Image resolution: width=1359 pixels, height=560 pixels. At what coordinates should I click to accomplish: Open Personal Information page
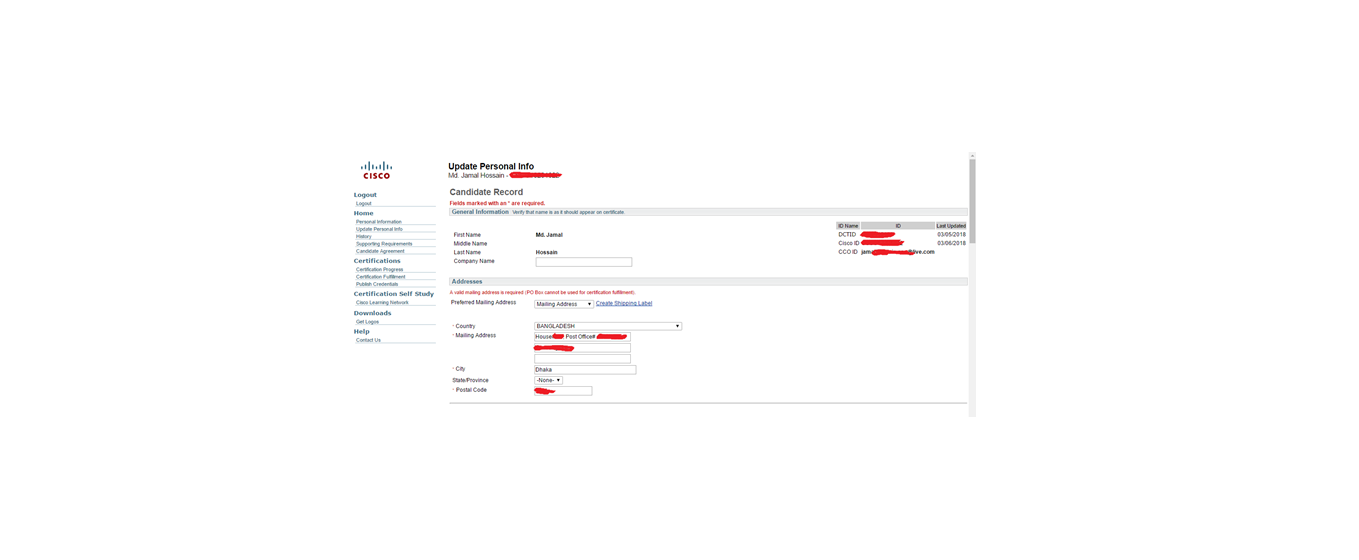(379, 221)
